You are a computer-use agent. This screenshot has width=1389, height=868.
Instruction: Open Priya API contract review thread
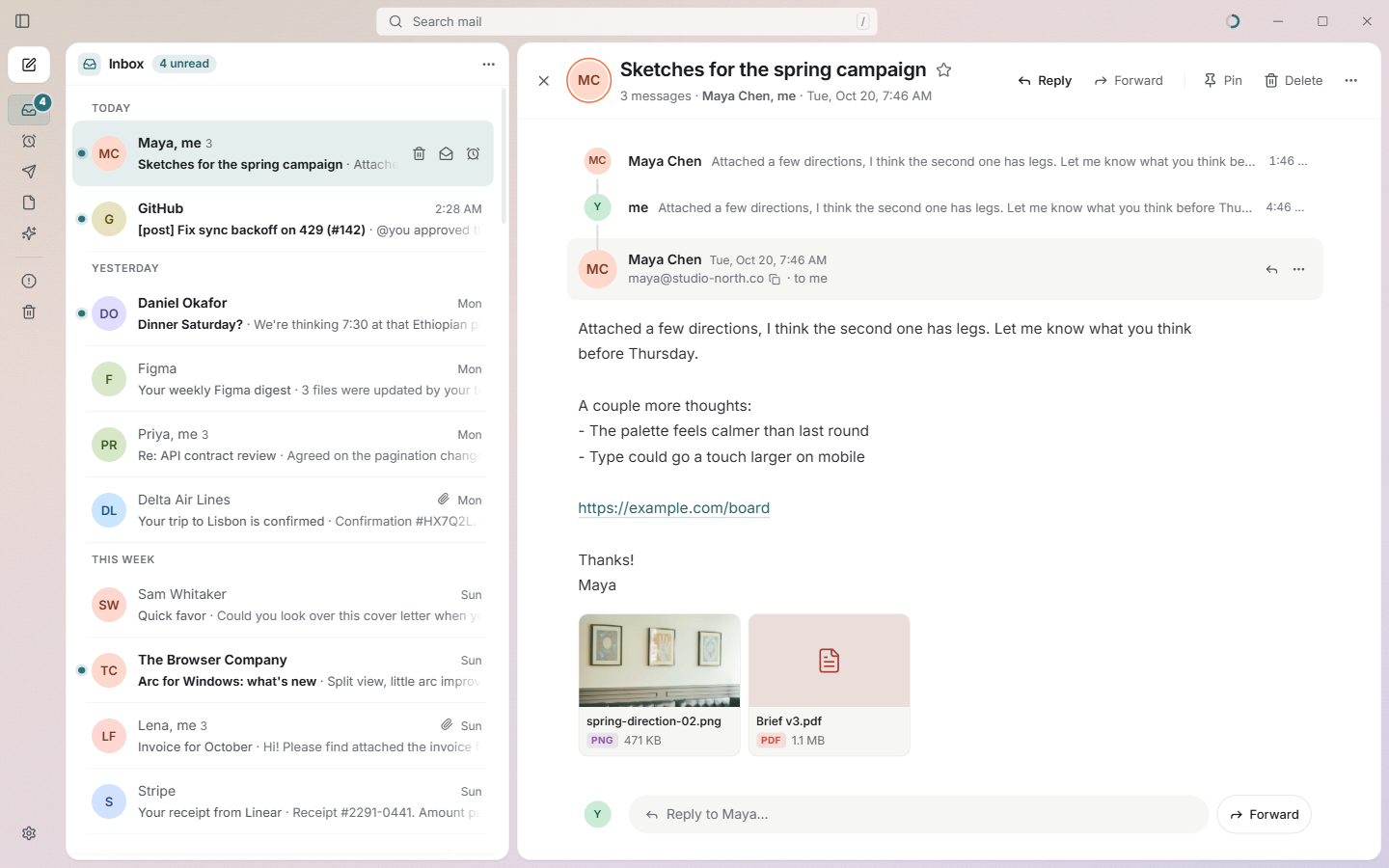(284, 445)
